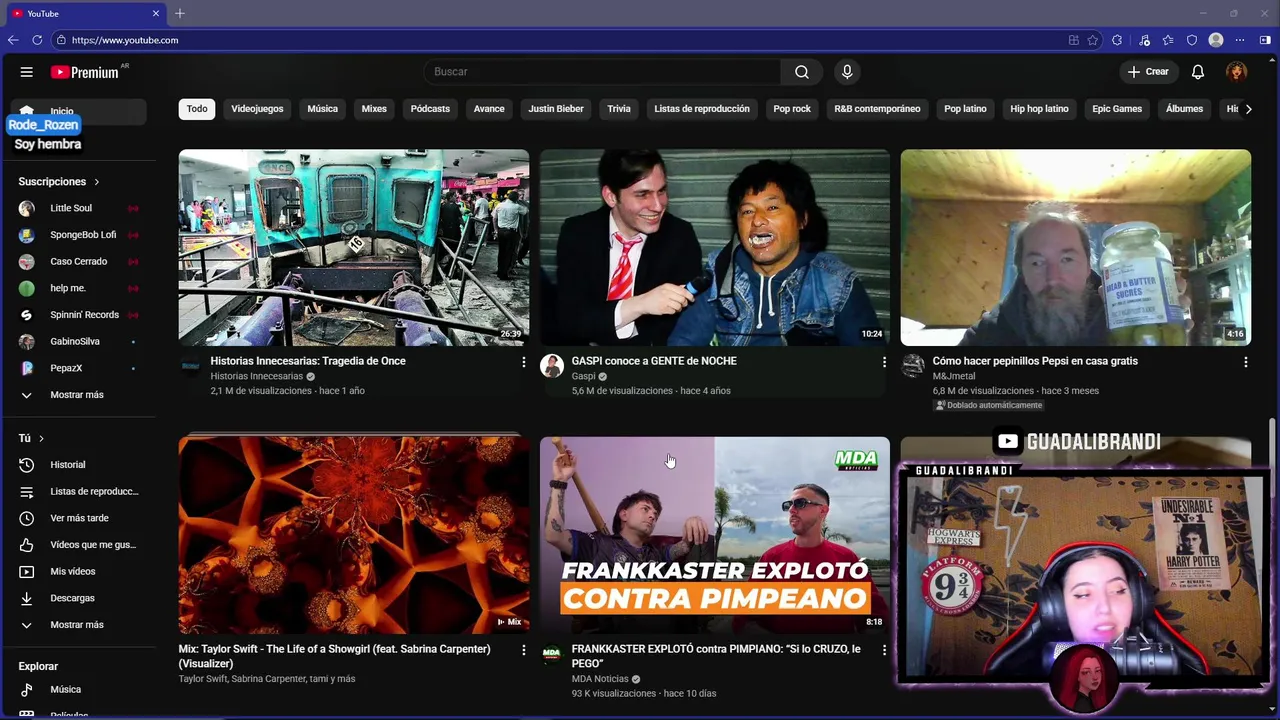Select the Mixes filter chip

pyautogui.click(x=374, y=109)
